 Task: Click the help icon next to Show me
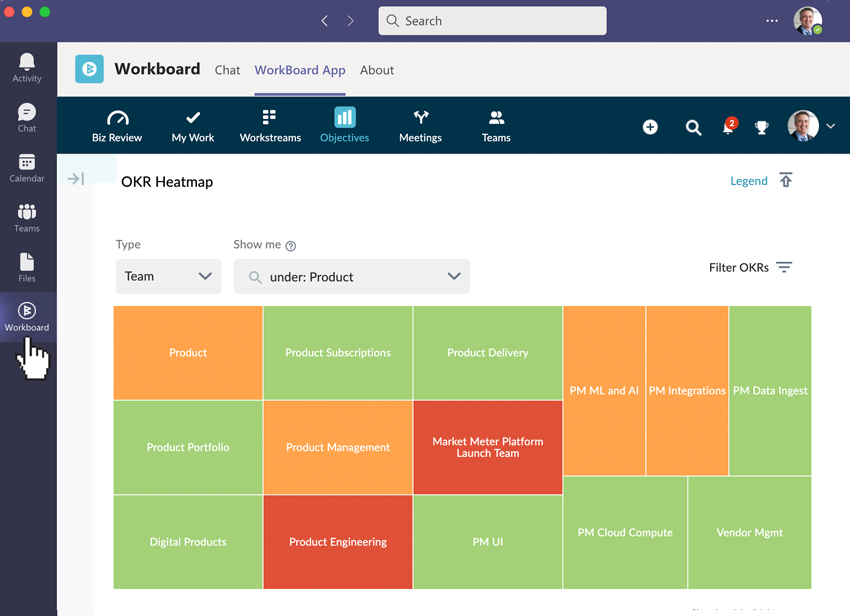click(291, 246)
